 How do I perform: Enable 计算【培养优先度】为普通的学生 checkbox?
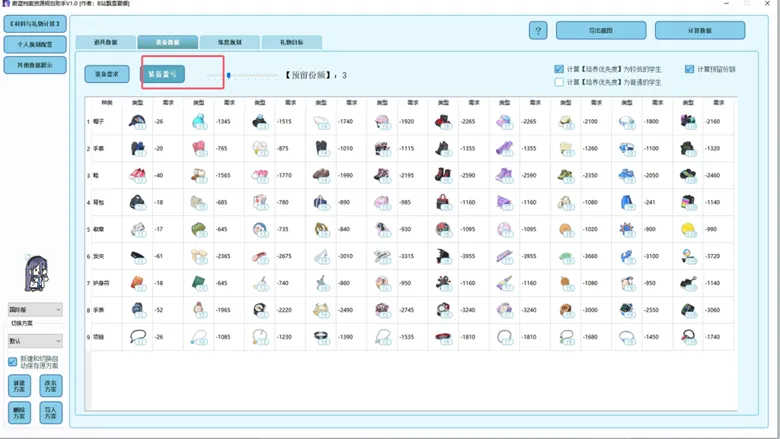[x=559, y=82]
